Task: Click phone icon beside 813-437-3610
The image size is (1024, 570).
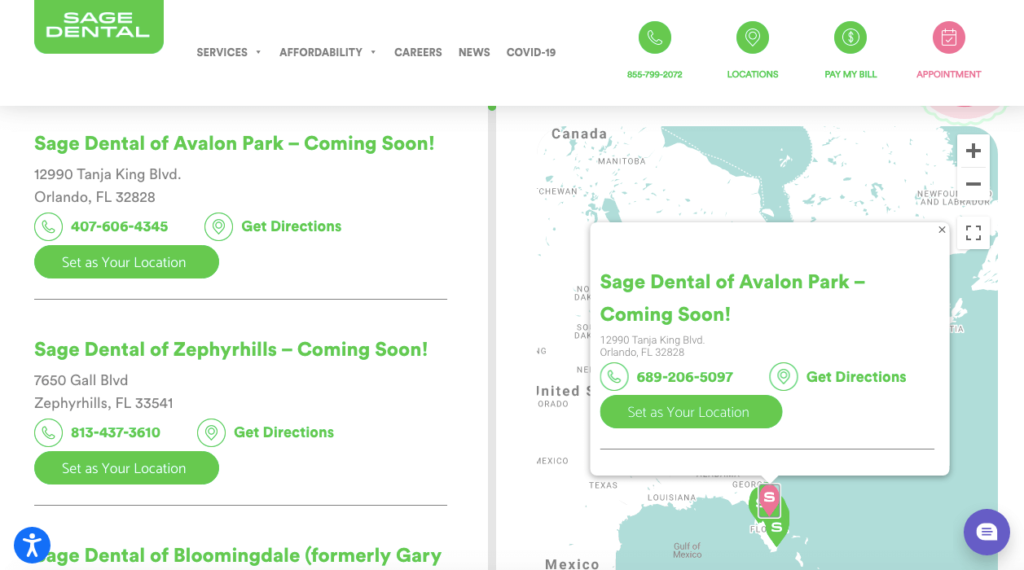Action: pyautogui.click(x=48, y=432)
